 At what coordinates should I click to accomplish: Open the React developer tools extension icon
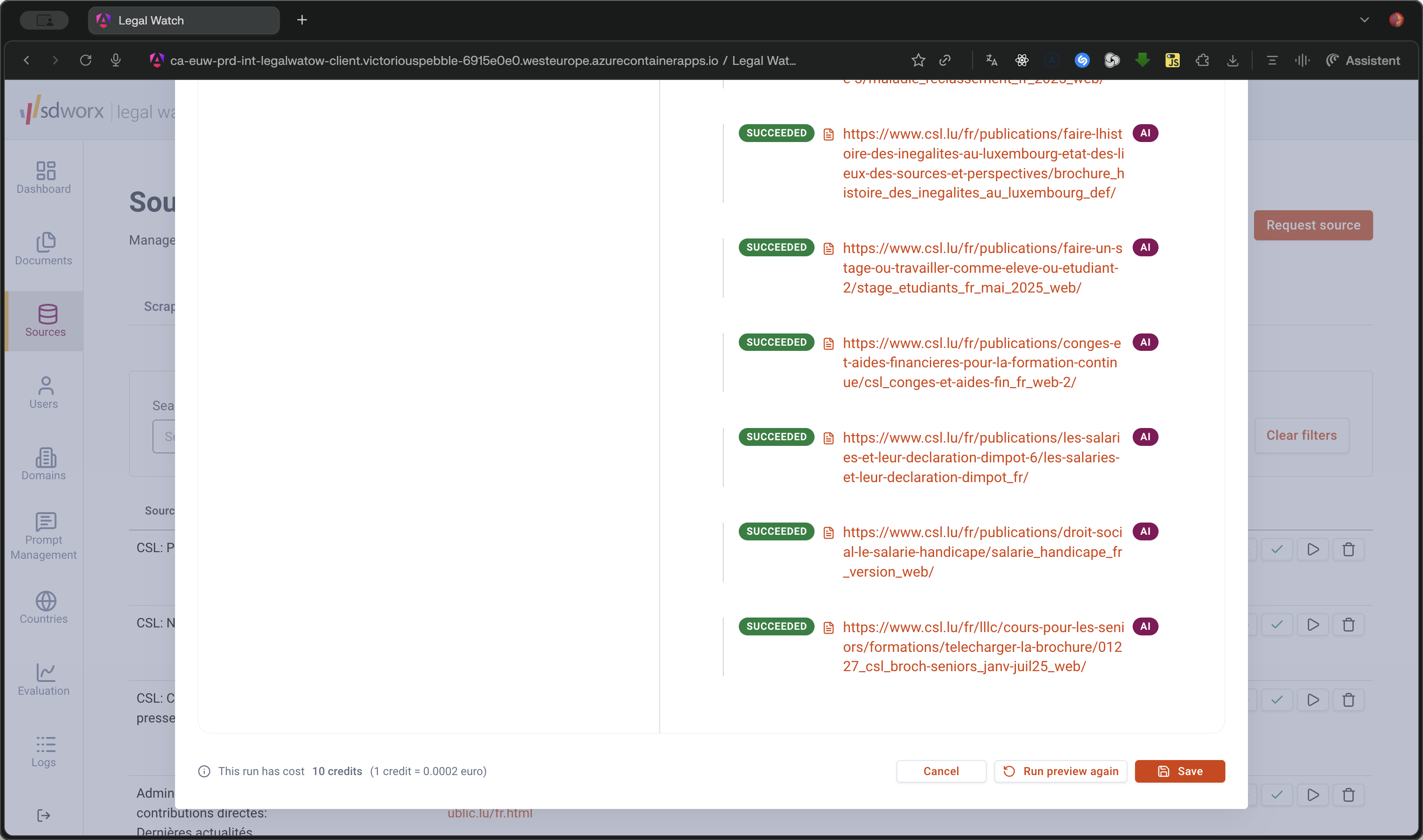click(1022, 60)
